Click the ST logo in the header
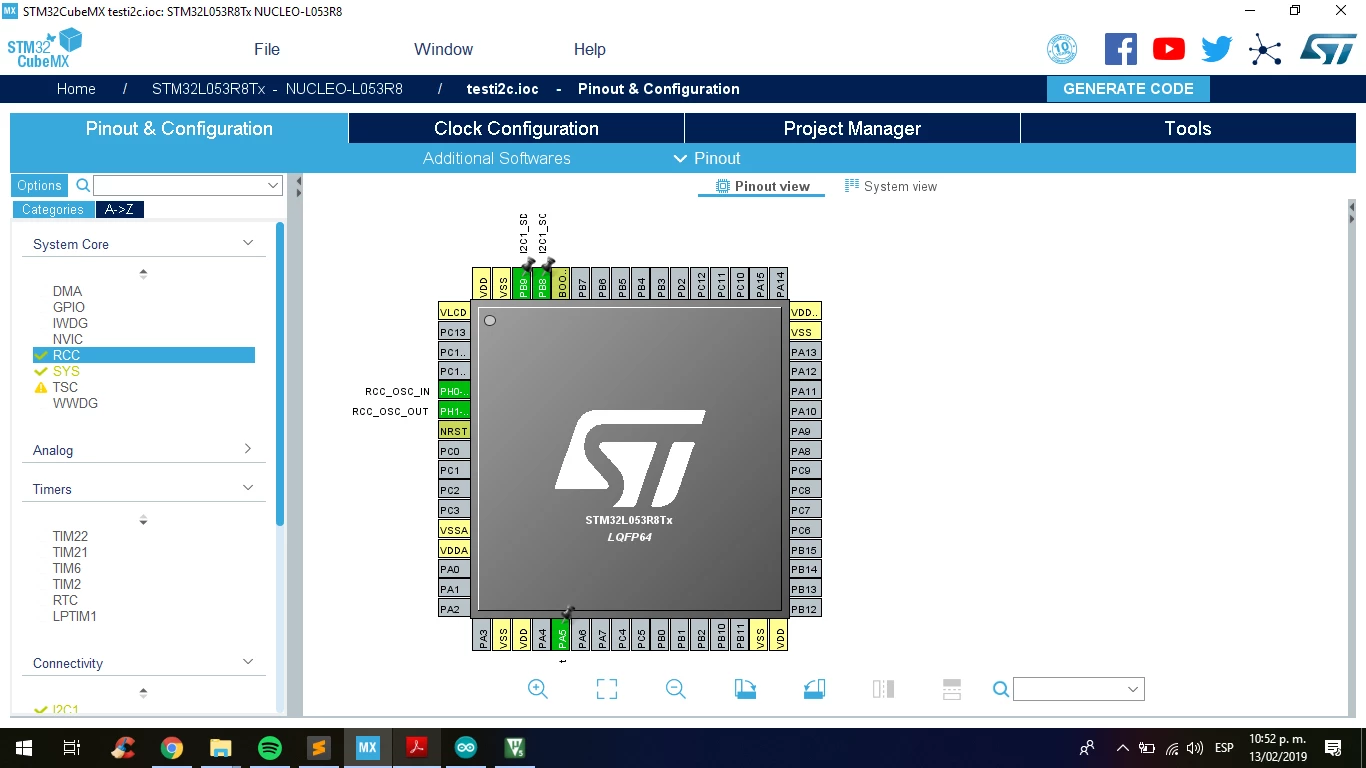 [x=1328, y=49]
